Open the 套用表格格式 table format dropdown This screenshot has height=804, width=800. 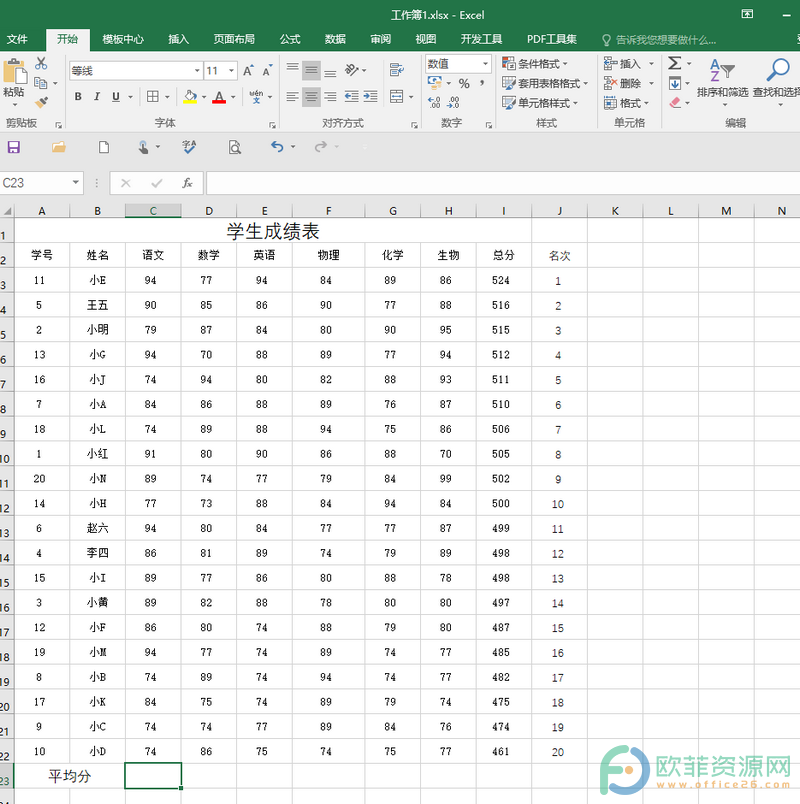point(545,83)
